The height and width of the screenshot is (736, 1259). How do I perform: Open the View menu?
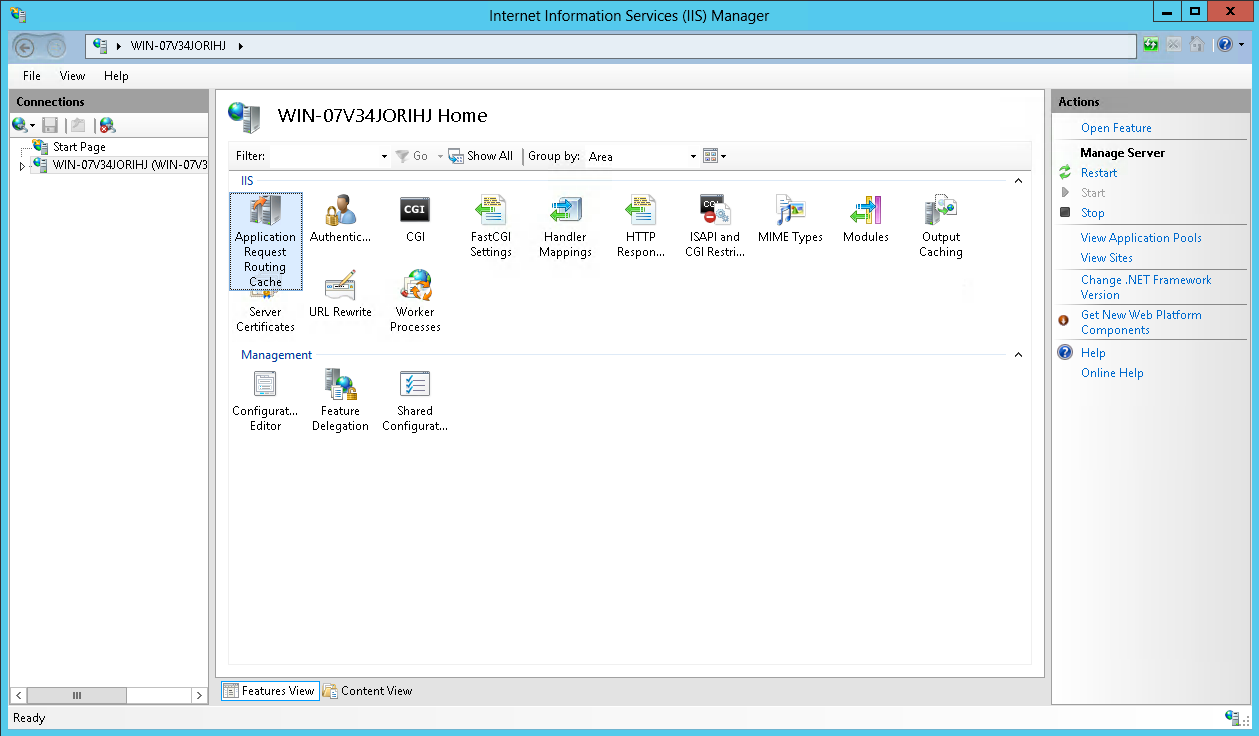click(x=72, y=76)
